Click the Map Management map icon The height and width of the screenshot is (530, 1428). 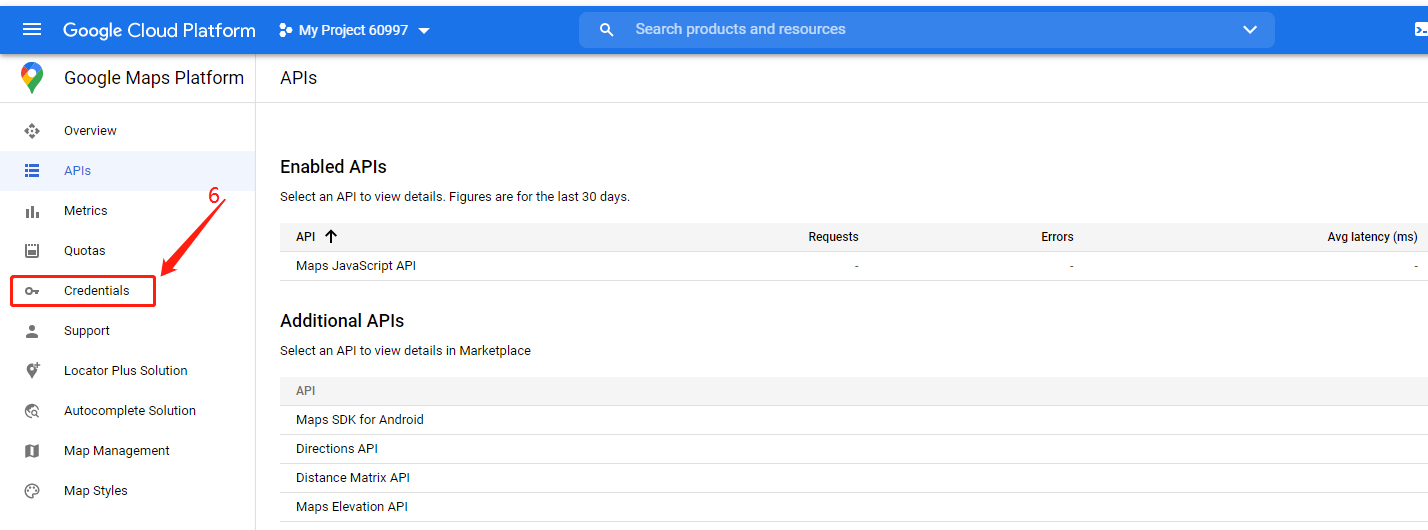pos(32,451)
